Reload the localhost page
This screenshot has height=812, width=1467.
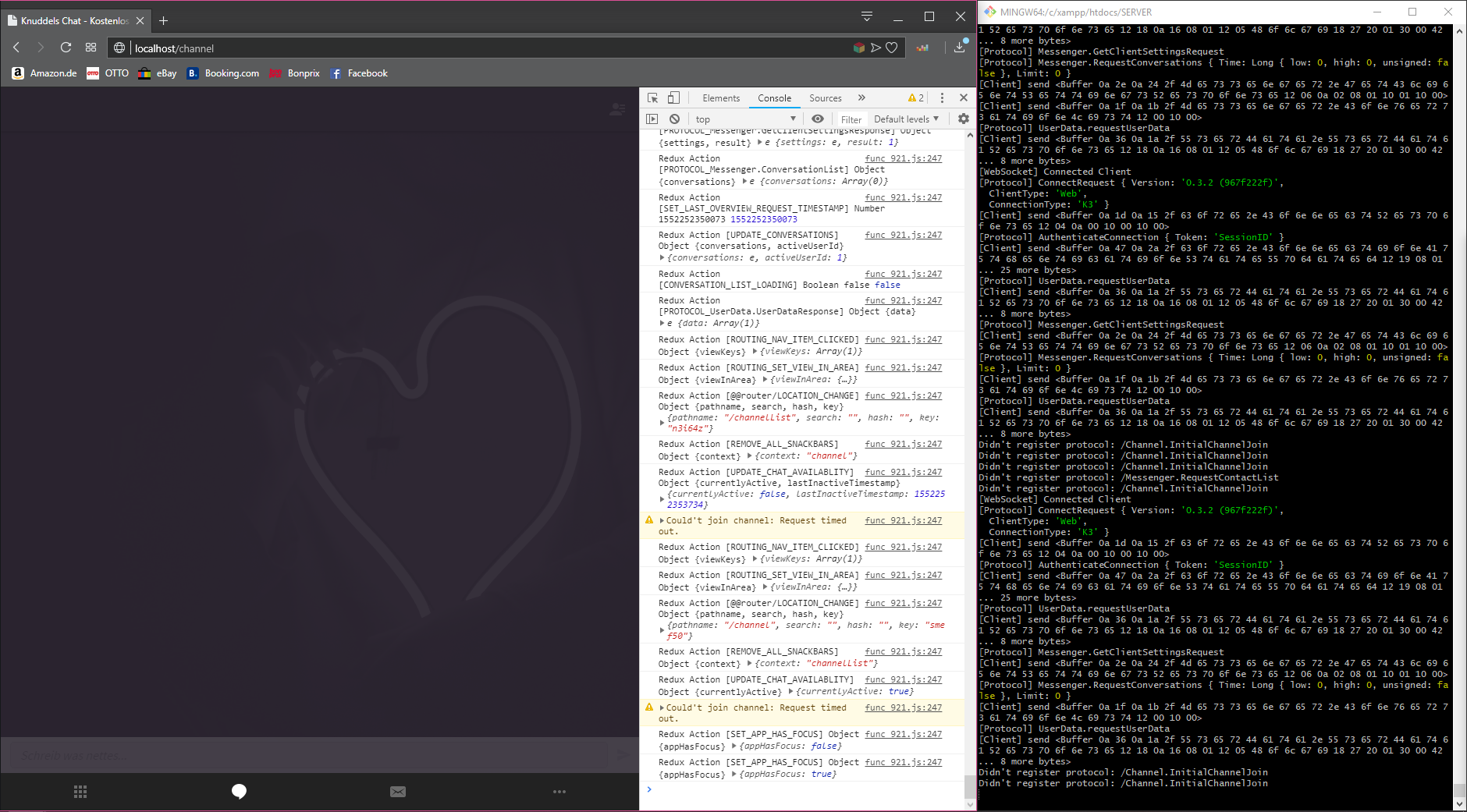66,48
